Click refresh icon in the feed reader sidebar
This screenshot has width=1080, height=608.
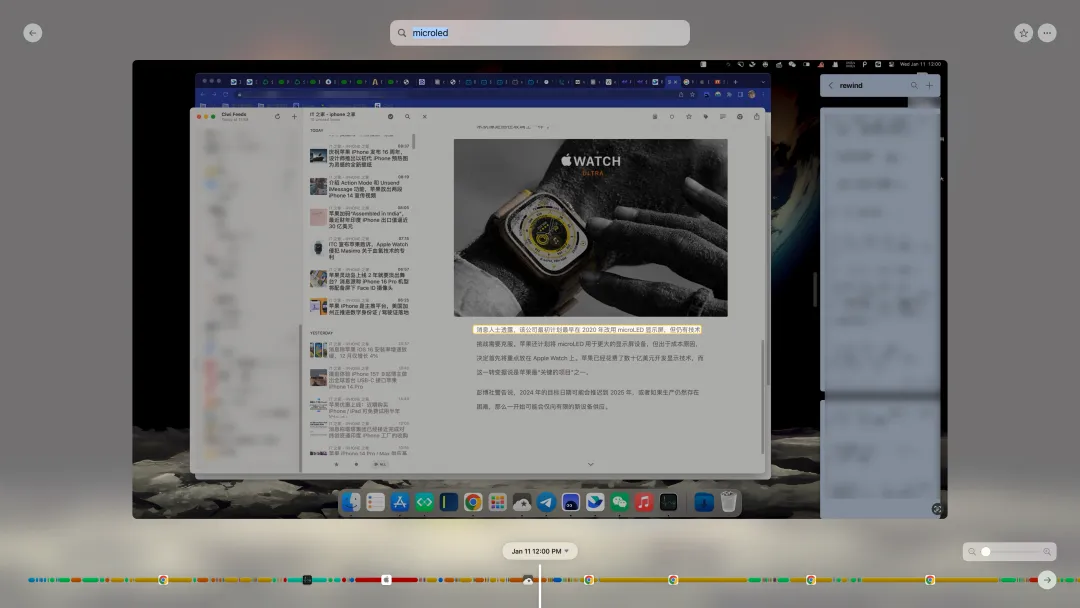[278, 116]
